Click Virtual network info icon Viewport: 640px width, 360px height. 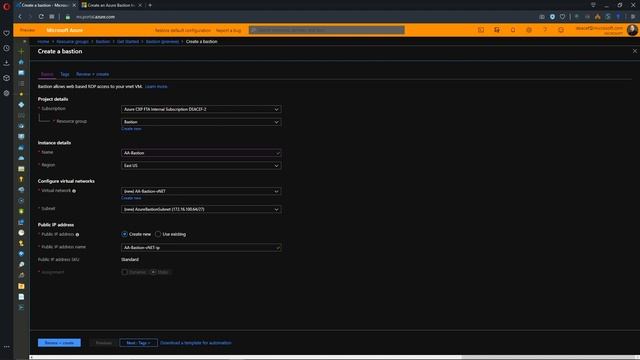pyautogui.click(x=74, y=191)
